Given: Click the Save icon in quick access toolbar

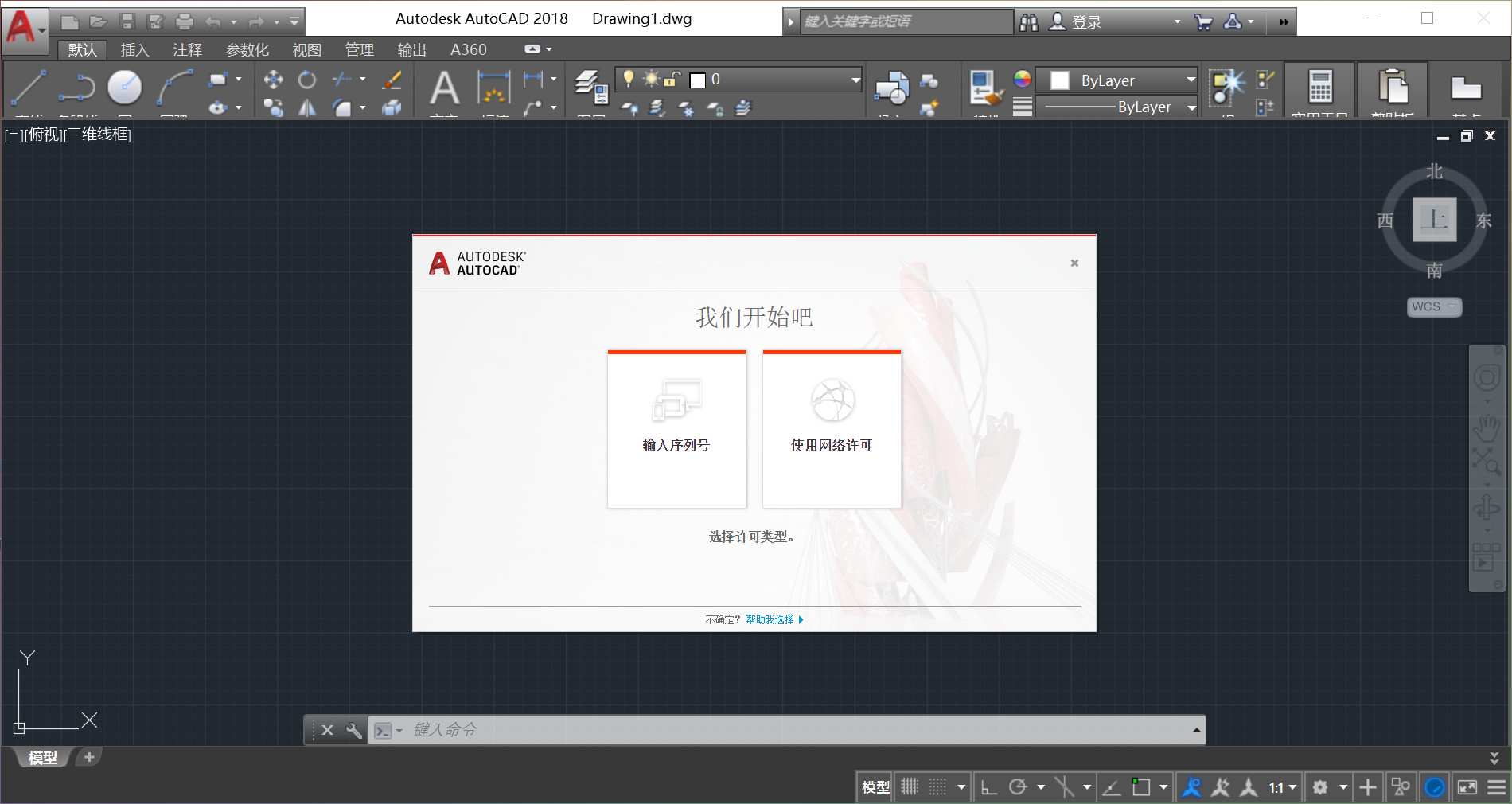Looking at the screenshot, I should pyautogui.click(x=127, y=22).
